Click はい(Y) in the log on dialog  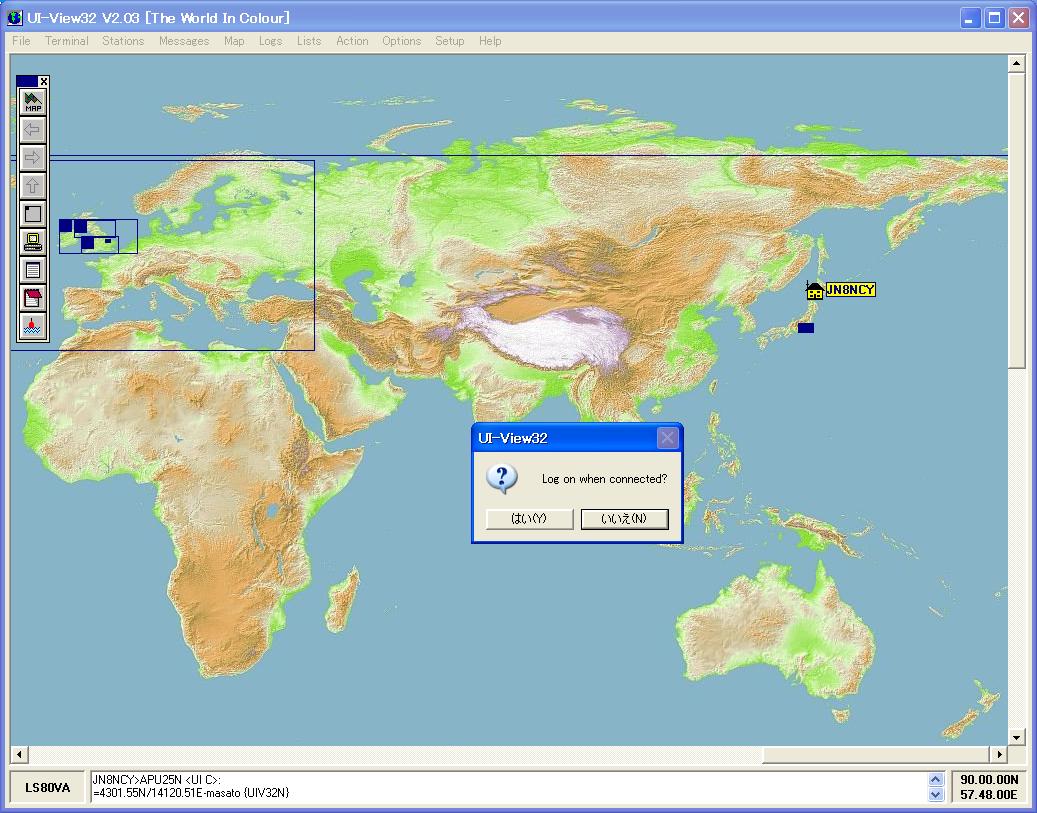point(529,519)
